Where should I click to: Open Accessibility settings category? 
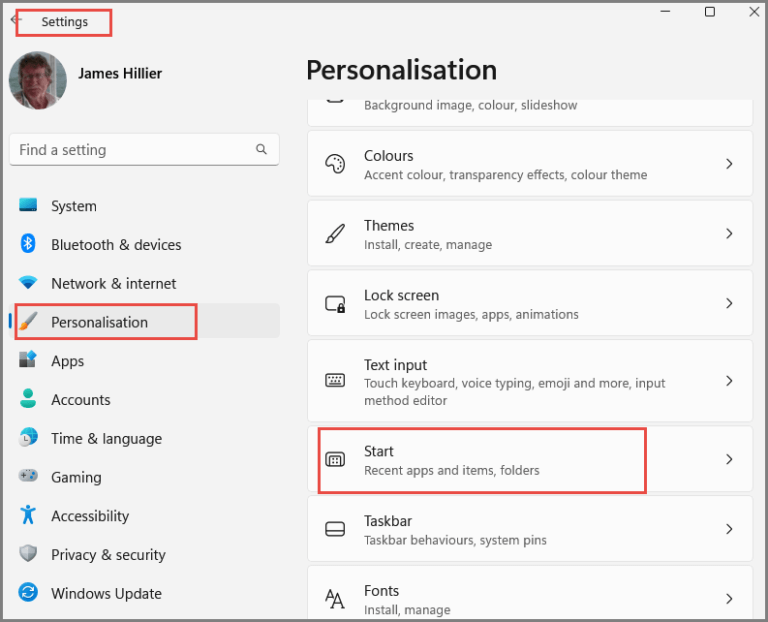pos(144,515)
